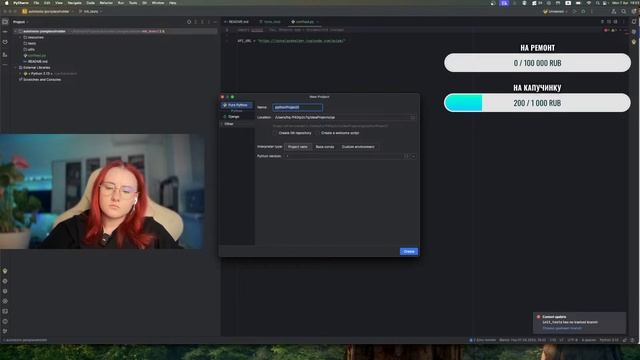640x360 pixels.
Task: Open the Navigate menu
Action: [74, 3]
